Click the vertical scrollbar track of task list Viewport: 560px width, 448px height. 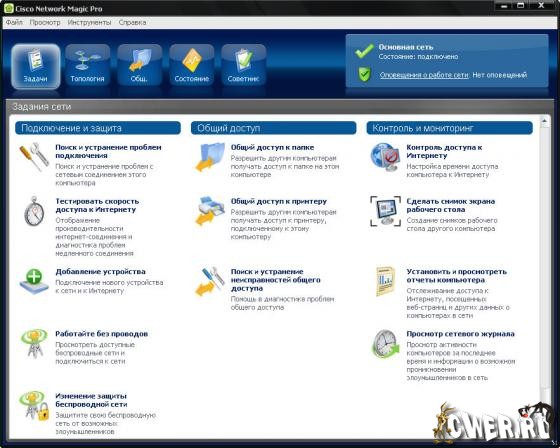pyautogui.click(x=544, y=257)
